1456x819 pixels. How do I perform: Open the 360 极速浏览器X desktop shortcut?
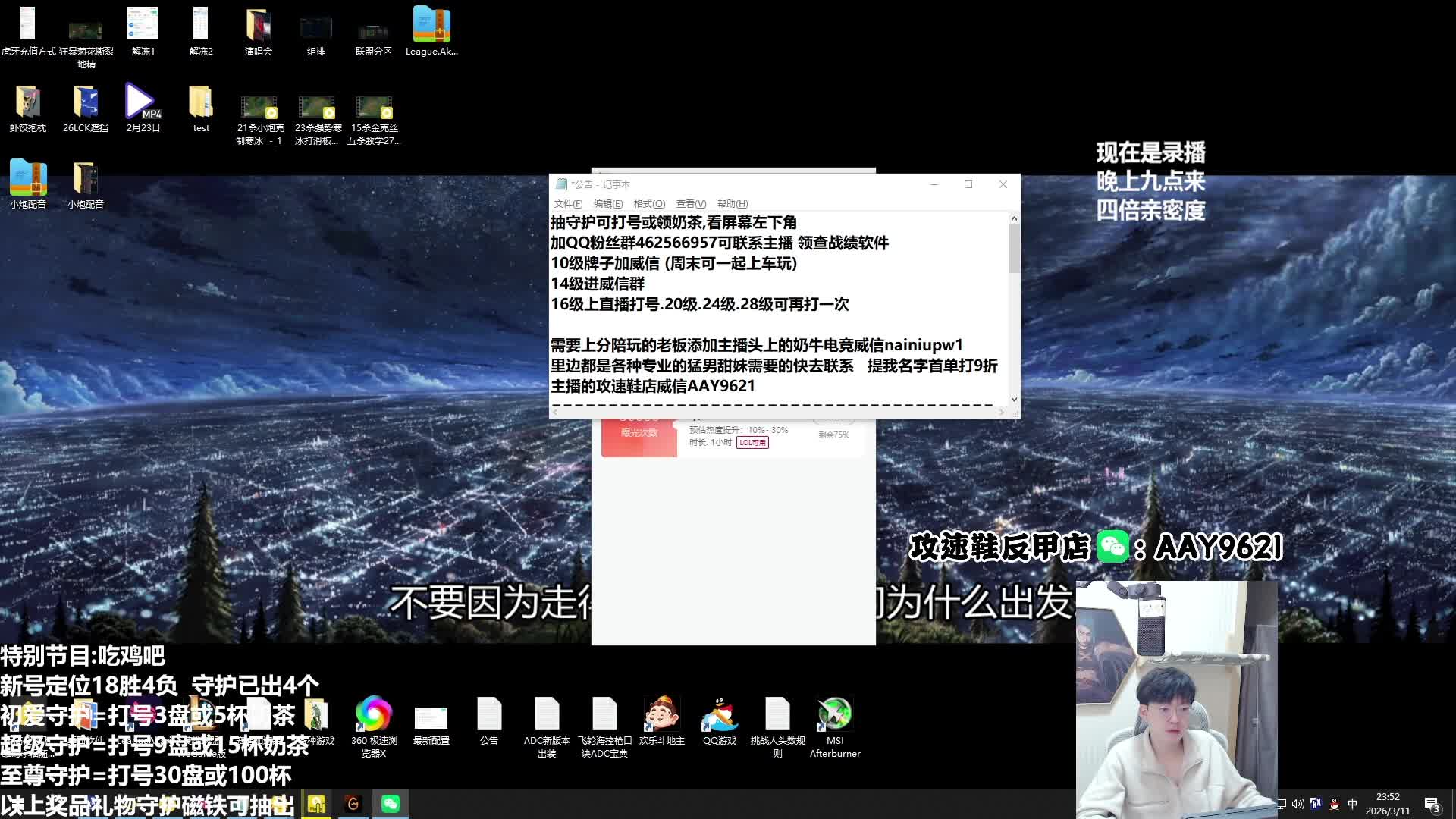373,715
